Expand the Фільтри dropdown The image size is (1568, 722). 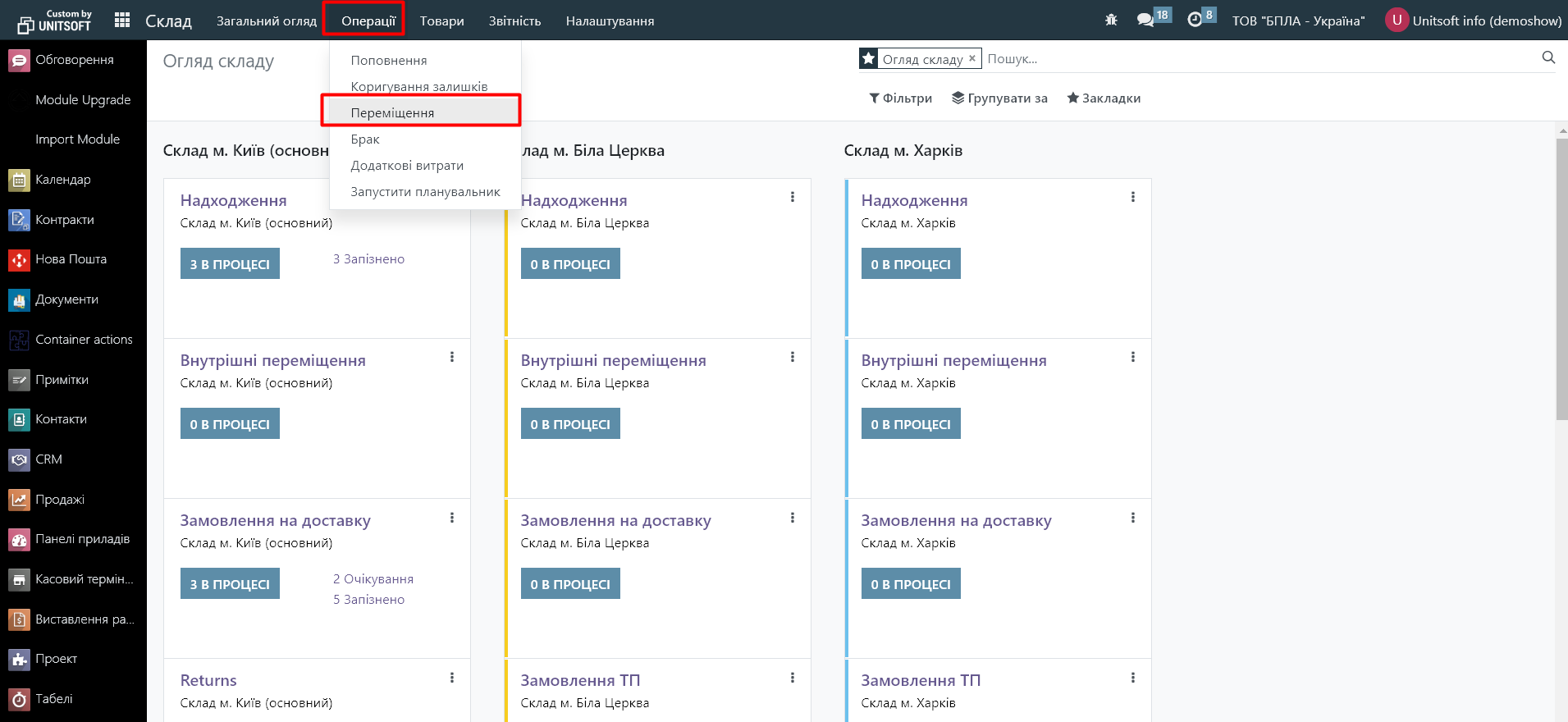point(900,98)
